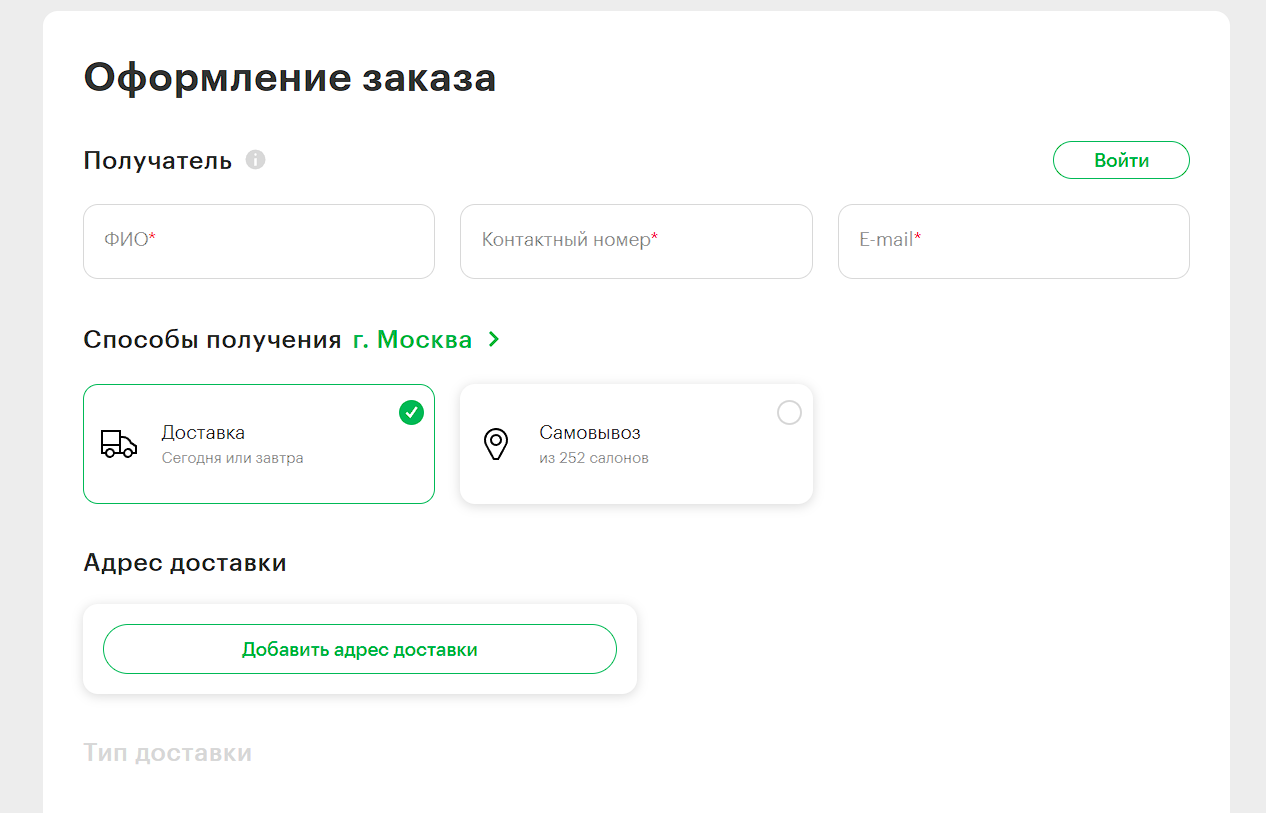Click the map pin icon for Самовывоз
Image resolution: width=1266 pixels, height=813 pixels.
click(x=495, y=444)
